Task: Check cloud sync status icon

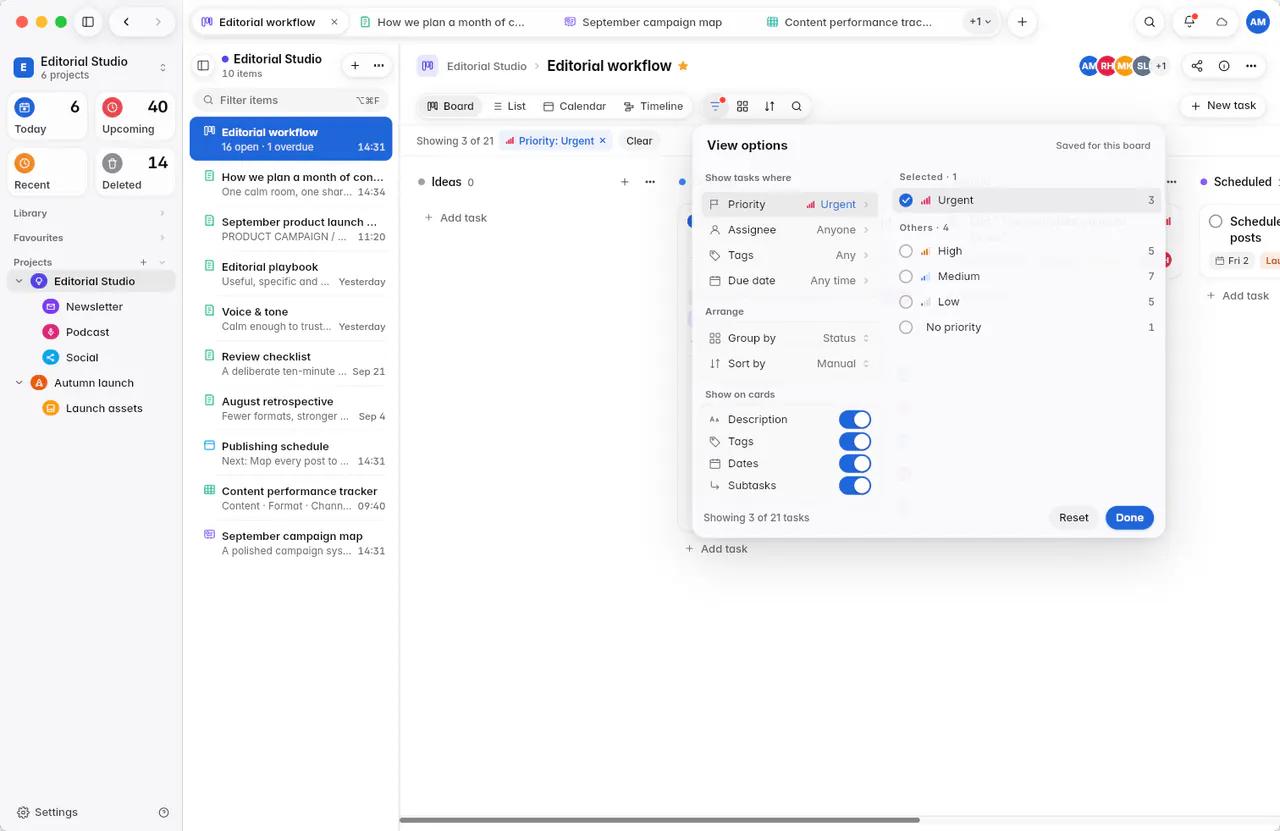Action: click(1221, 22)
